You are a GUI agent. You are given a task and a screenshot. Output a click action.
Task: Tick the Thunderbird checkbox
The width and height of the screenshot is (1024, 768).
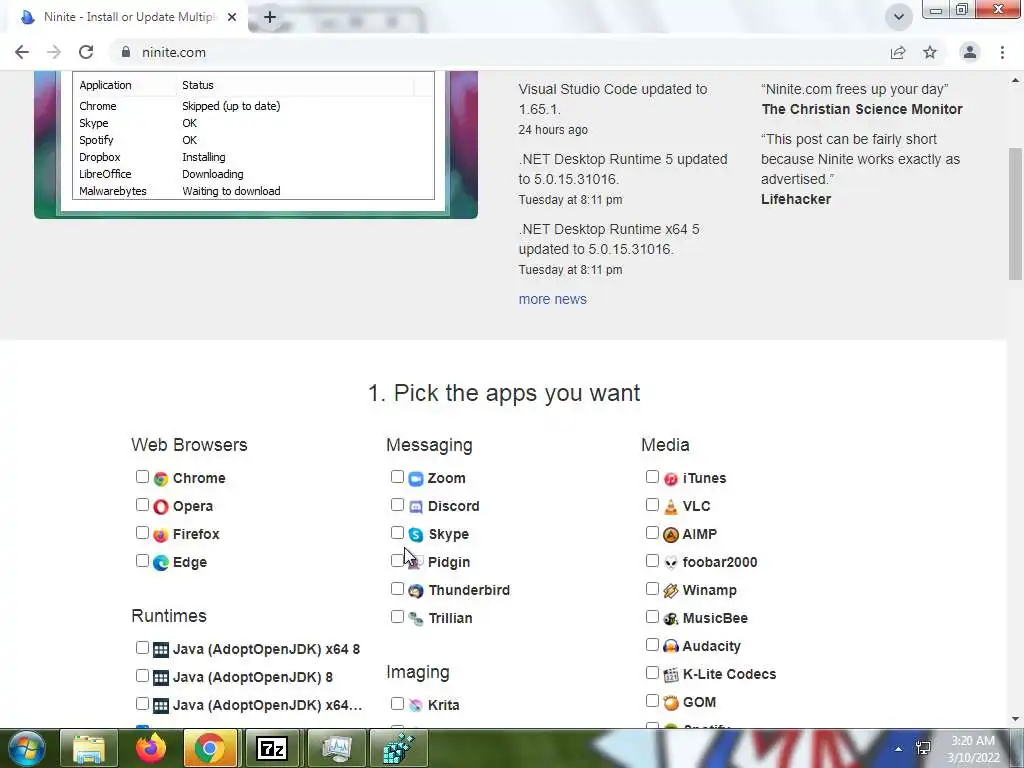click(x=397, y=589)
